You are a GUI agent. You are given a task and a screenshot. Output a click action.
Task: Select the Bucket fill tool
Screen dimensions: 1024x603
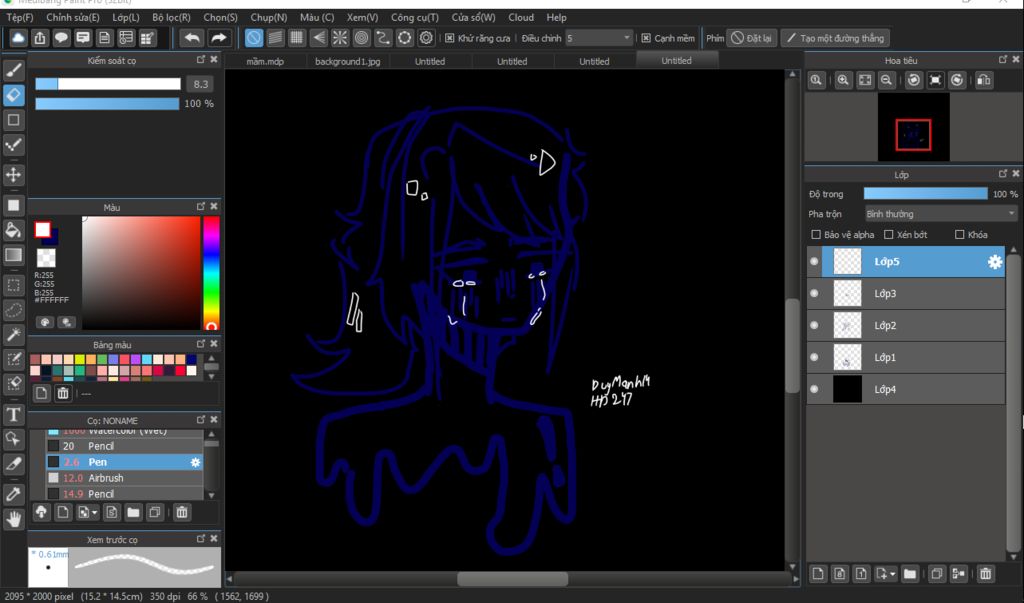tap(13, 230)
